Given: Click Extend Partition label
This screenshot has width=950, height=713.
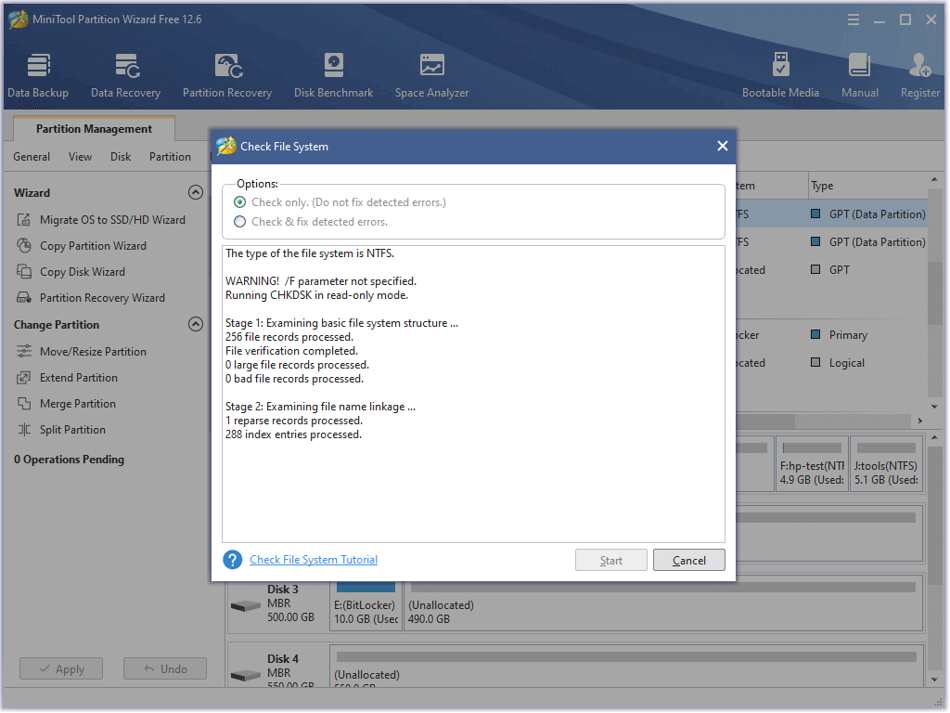Looking at the screenshot, I should (x=79, y=377).
